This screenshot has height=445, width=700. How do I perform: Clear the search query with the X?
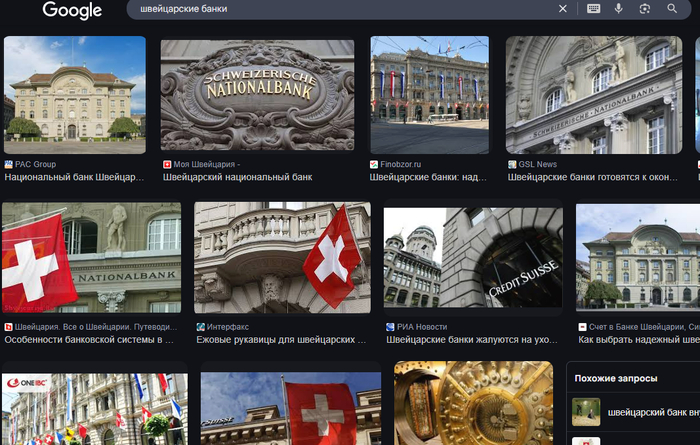562,8
